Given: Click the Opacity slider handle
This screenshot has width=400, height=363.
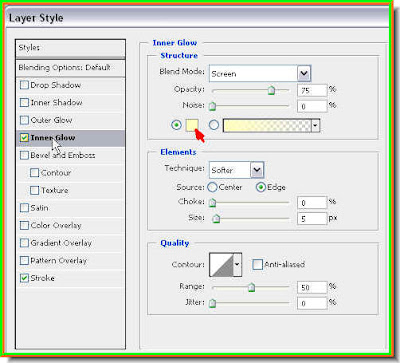Looking at the screenshot, I should click(272, 90).
